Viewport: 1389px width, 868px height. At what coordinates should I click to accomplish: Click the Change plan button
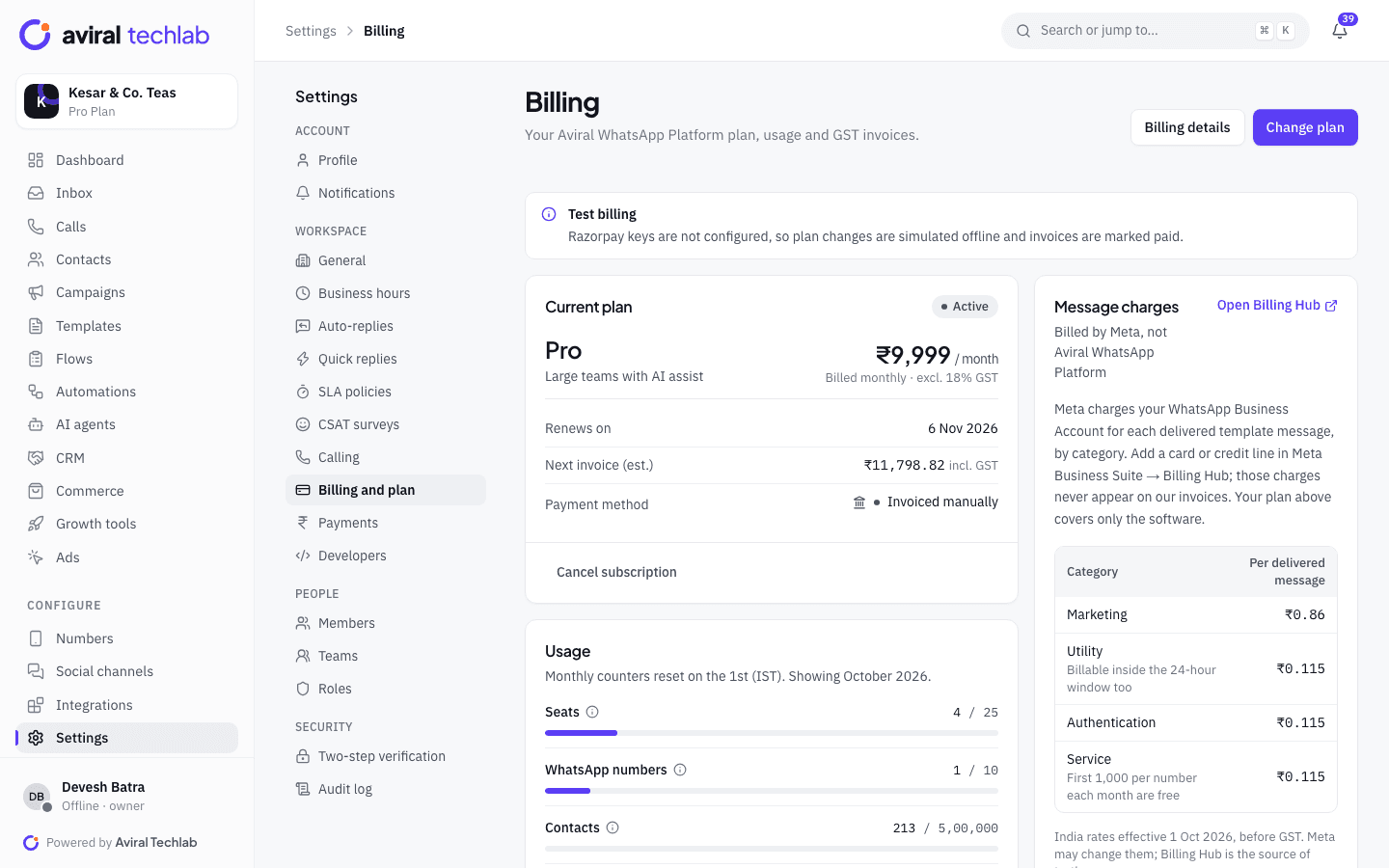pos(1305,127)
